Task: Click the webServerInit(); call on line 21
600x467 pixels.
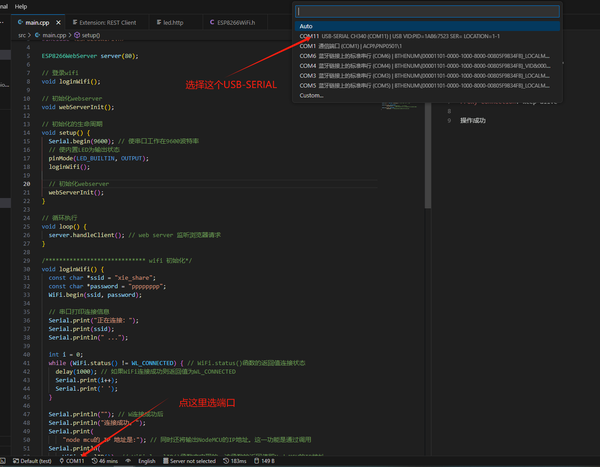Action: click(76, 193)
